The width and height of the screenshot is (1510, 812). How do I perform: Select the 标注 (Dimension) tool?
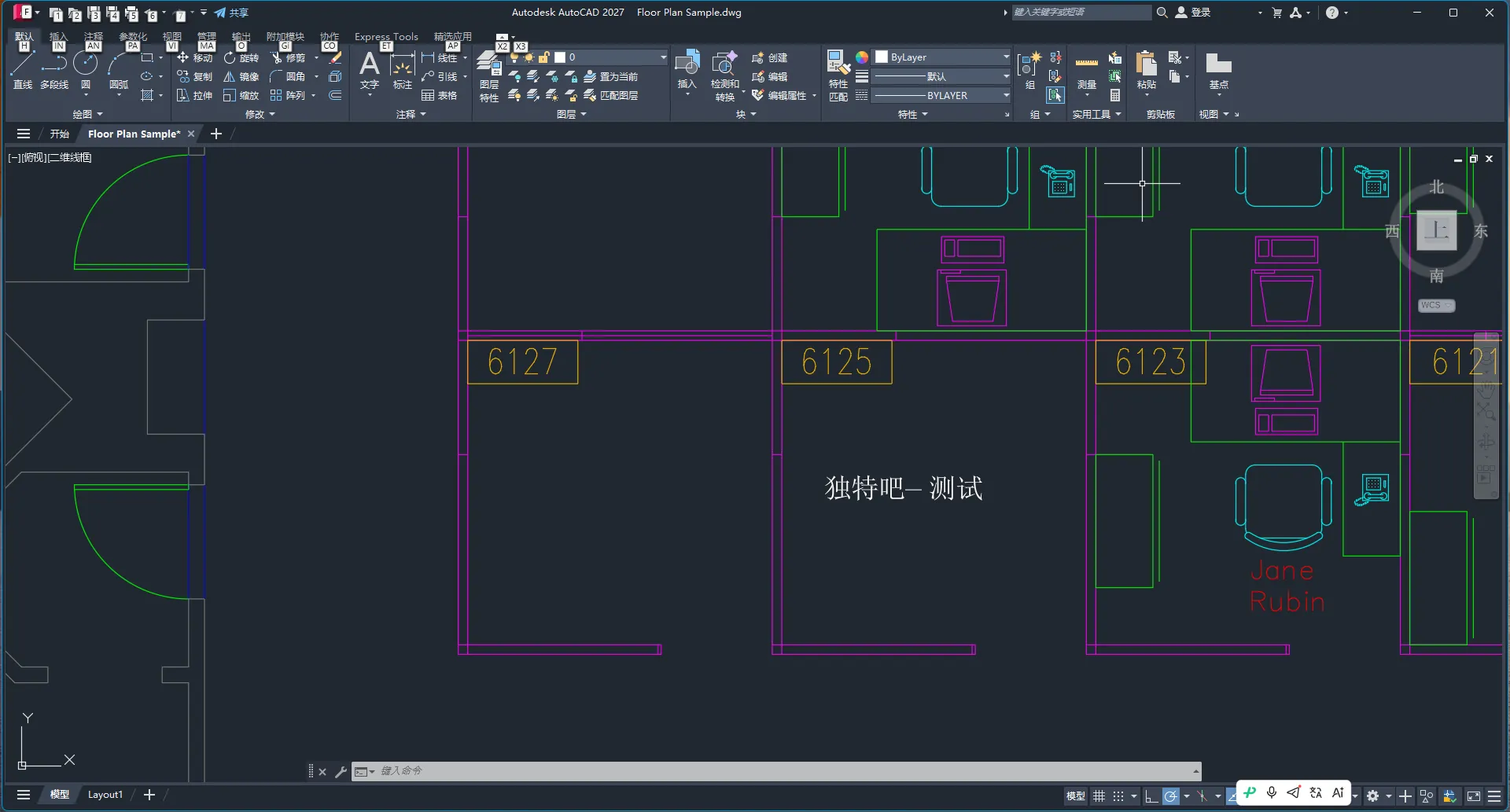click(403, 70)
